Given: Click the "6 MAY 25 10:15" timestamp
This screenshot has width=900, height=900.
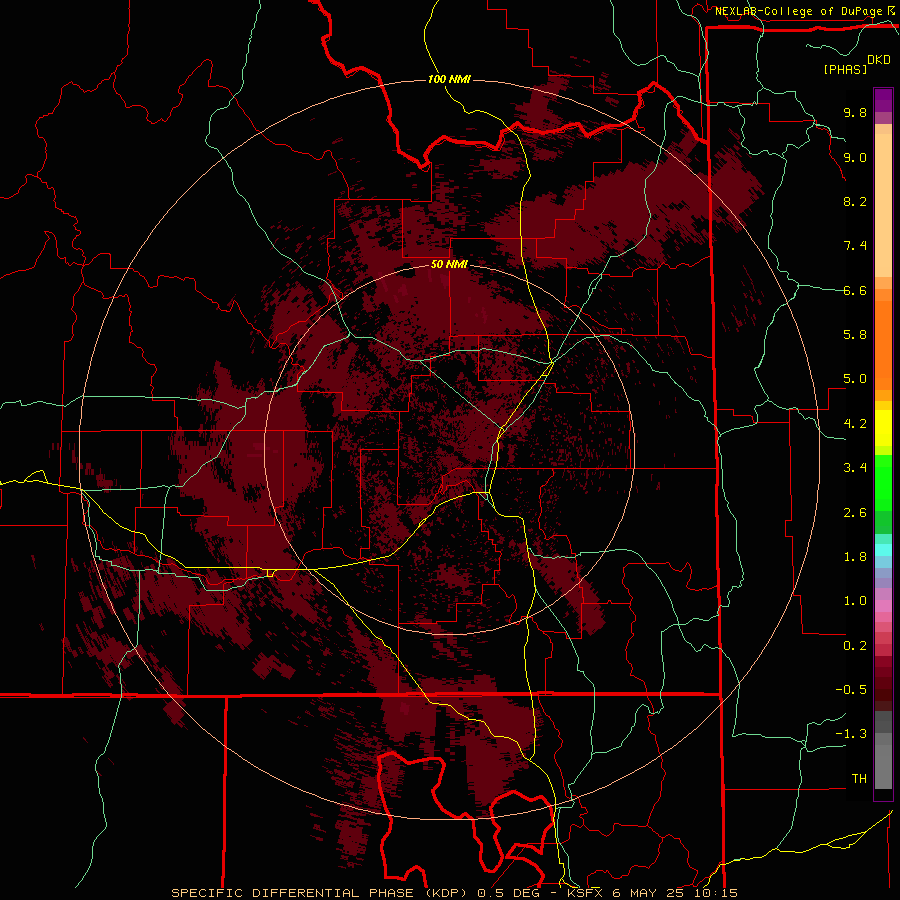Looking at the screenshot, I should 674,893.
